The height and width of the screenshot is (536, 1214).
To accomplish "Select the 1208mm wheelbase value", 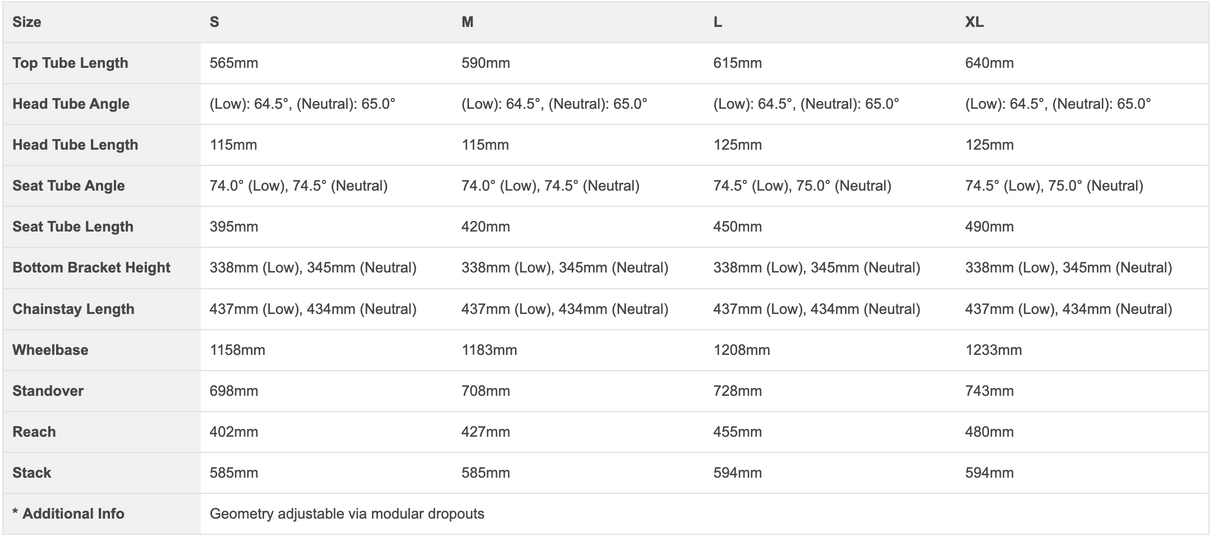I will 741,350.
